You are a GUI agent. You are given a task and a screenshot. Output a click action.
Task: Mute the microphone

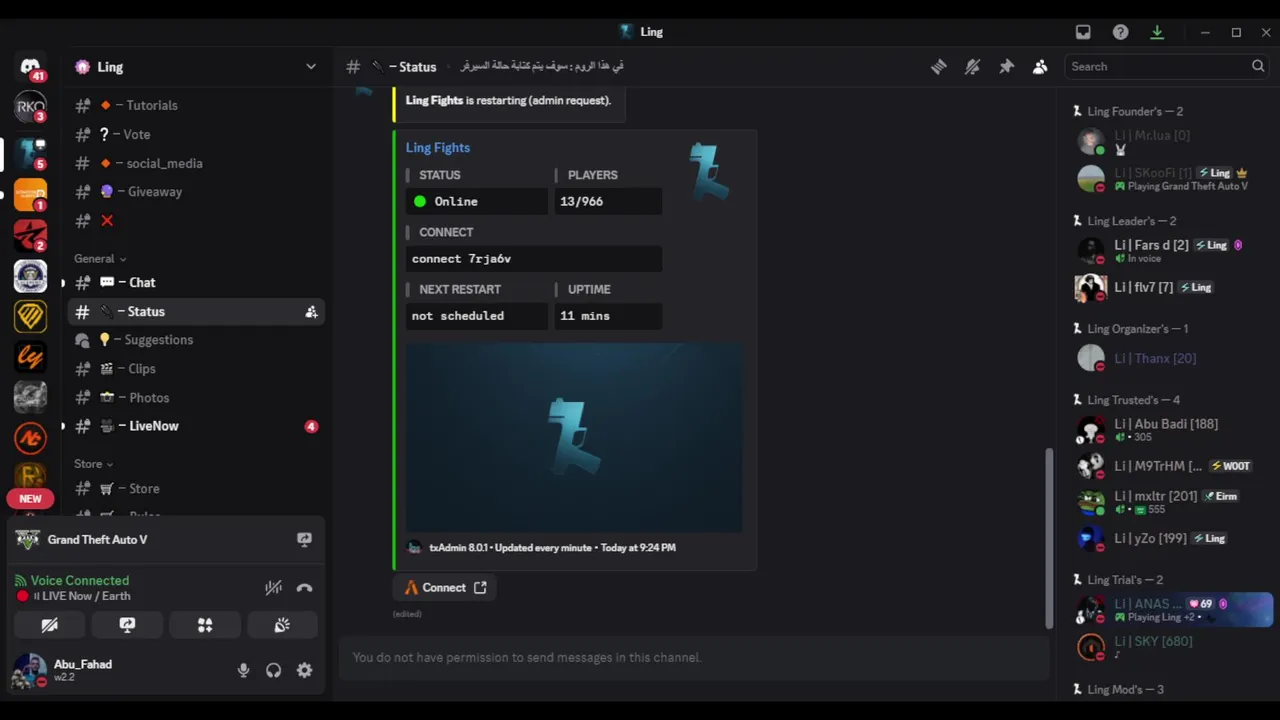[x=243, y=670]
